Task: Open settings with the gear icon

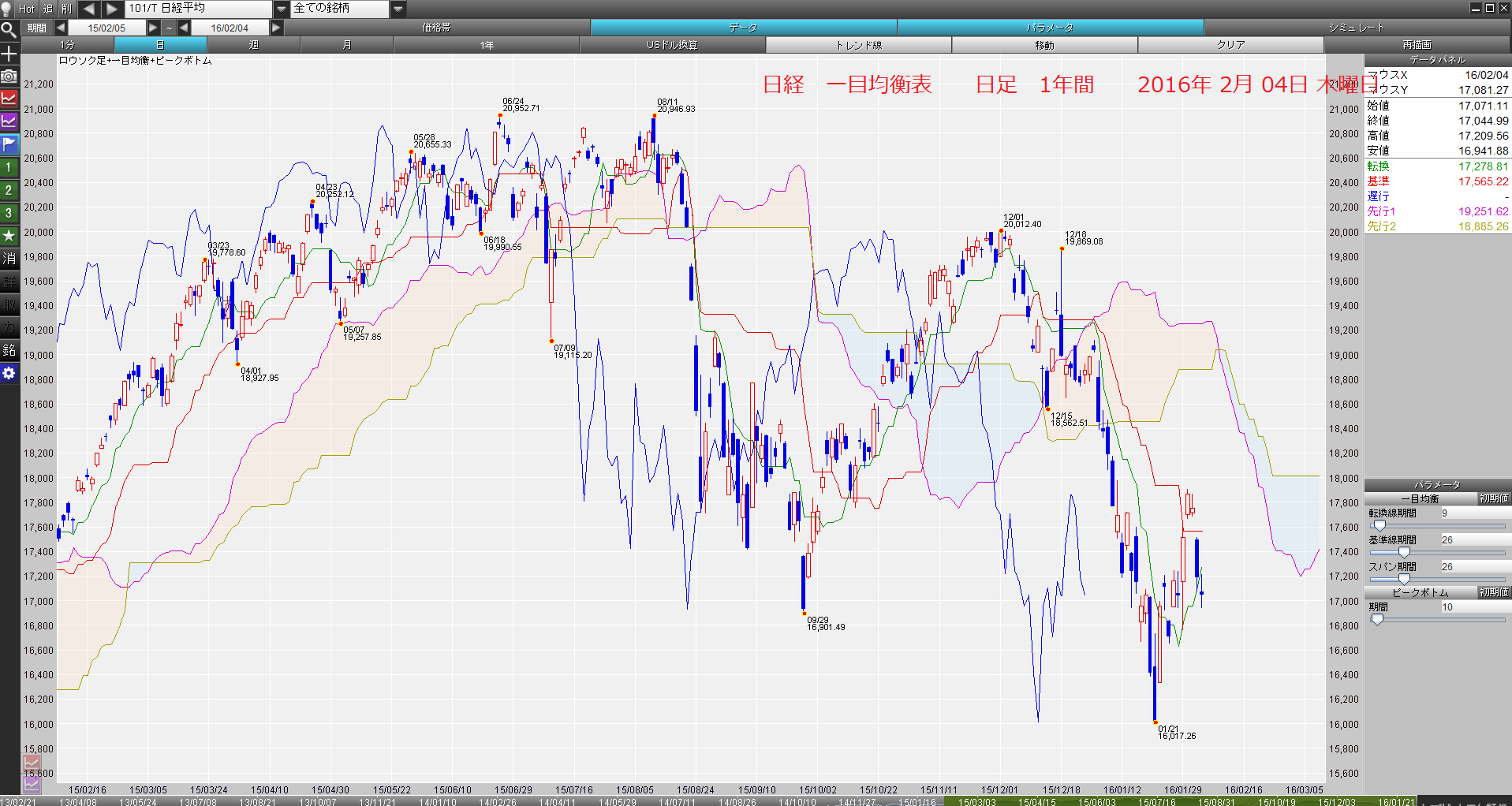Action: (9, 373)
